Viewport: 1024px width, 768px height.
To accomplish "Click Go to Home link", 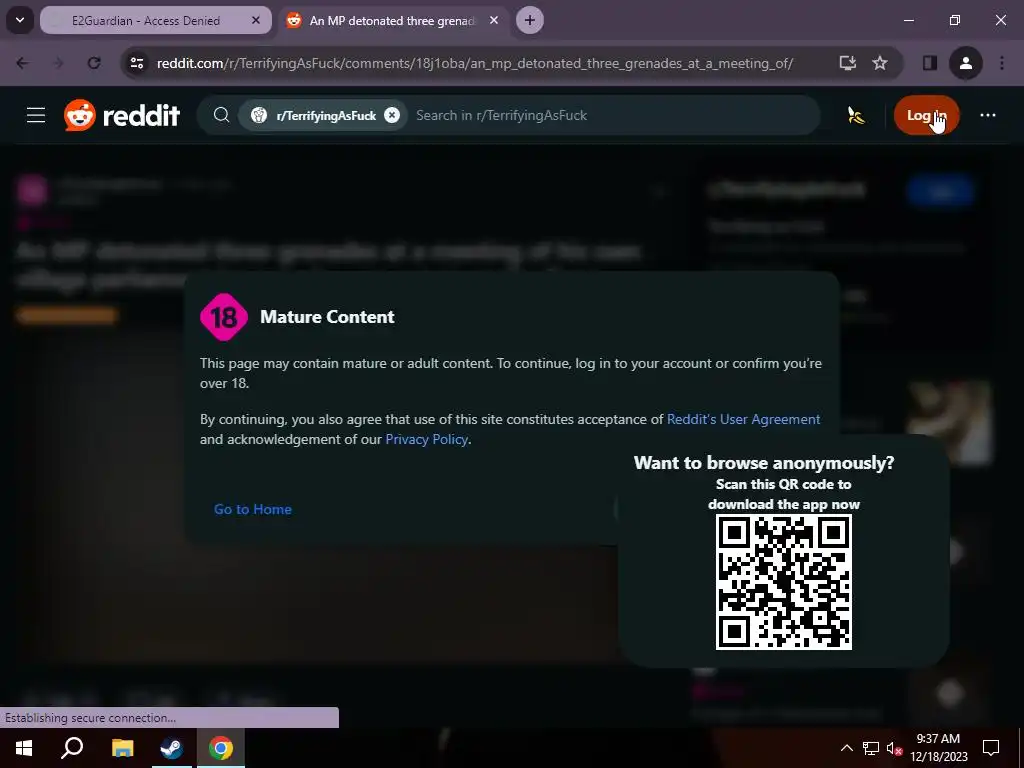I will [253, 509].
